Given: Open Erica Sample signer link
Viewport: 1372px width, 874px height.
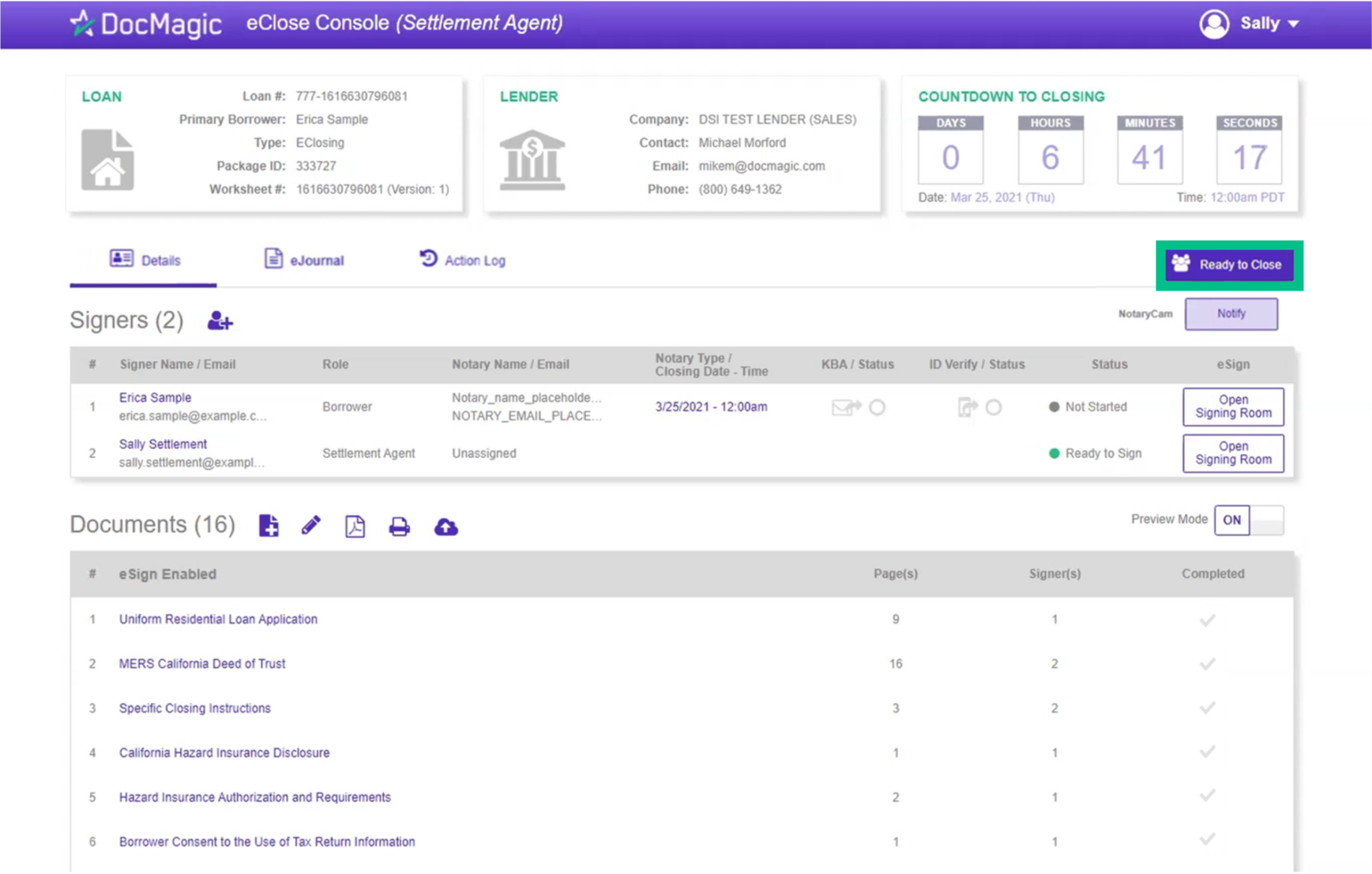Looking at the screenshot, I should click(x=155, y=397).
